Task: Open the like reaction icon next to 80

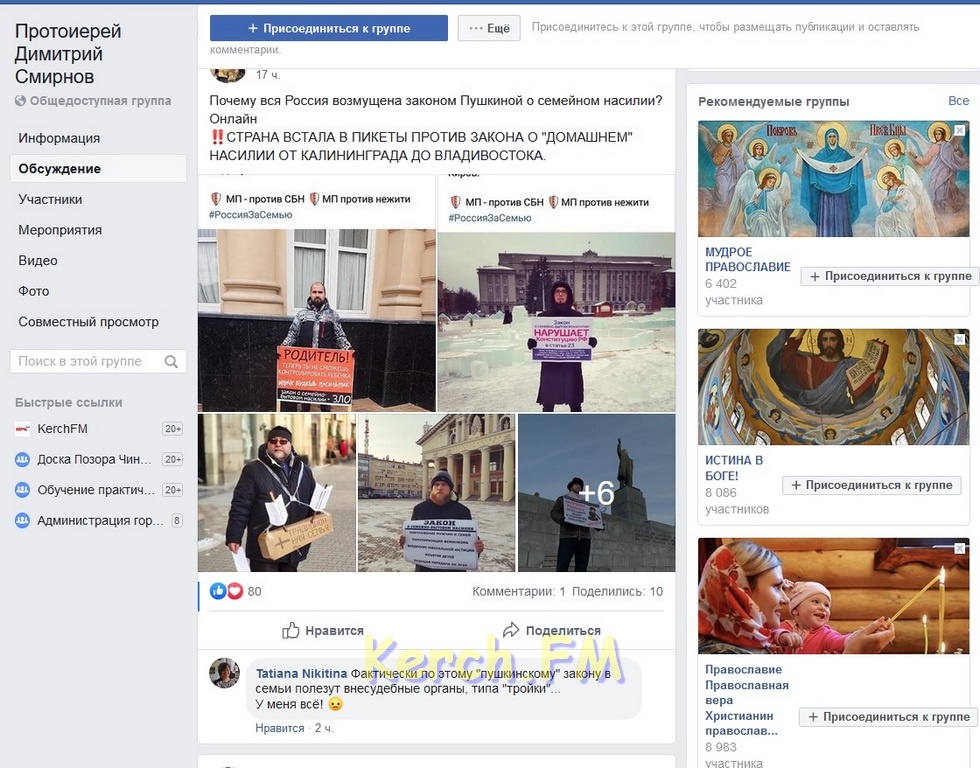Action: click(218, 591)
